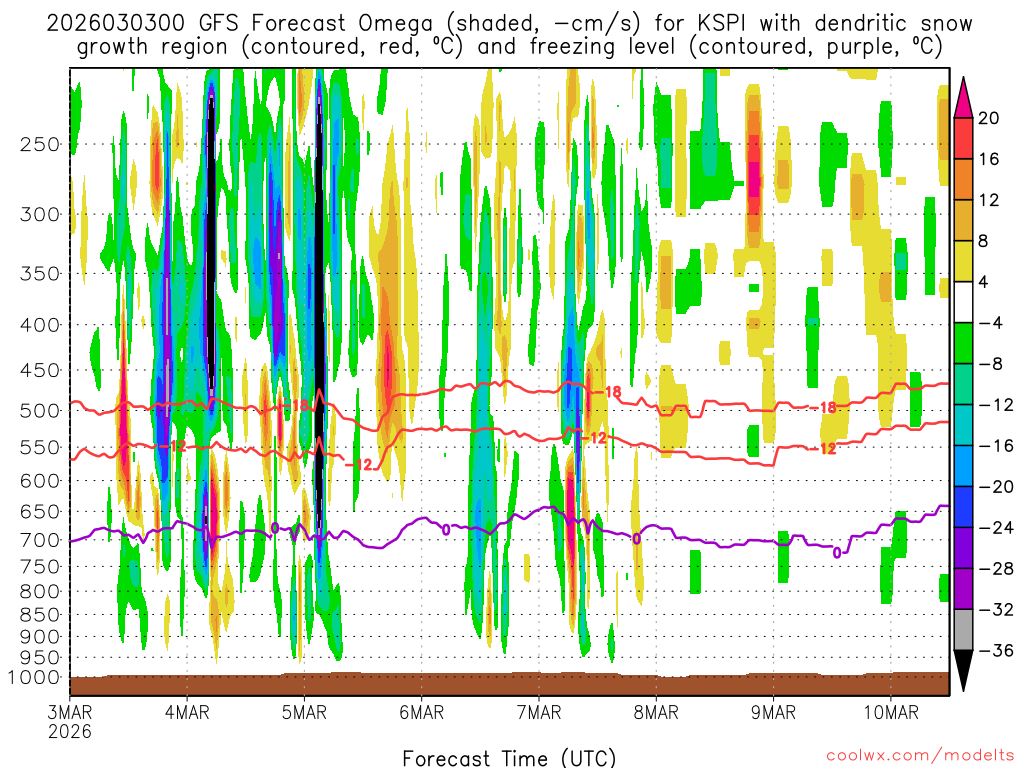1024x768 pixels.
Task: Click the black down-arrow at the colorbar bottom
Action: point(964,670)
